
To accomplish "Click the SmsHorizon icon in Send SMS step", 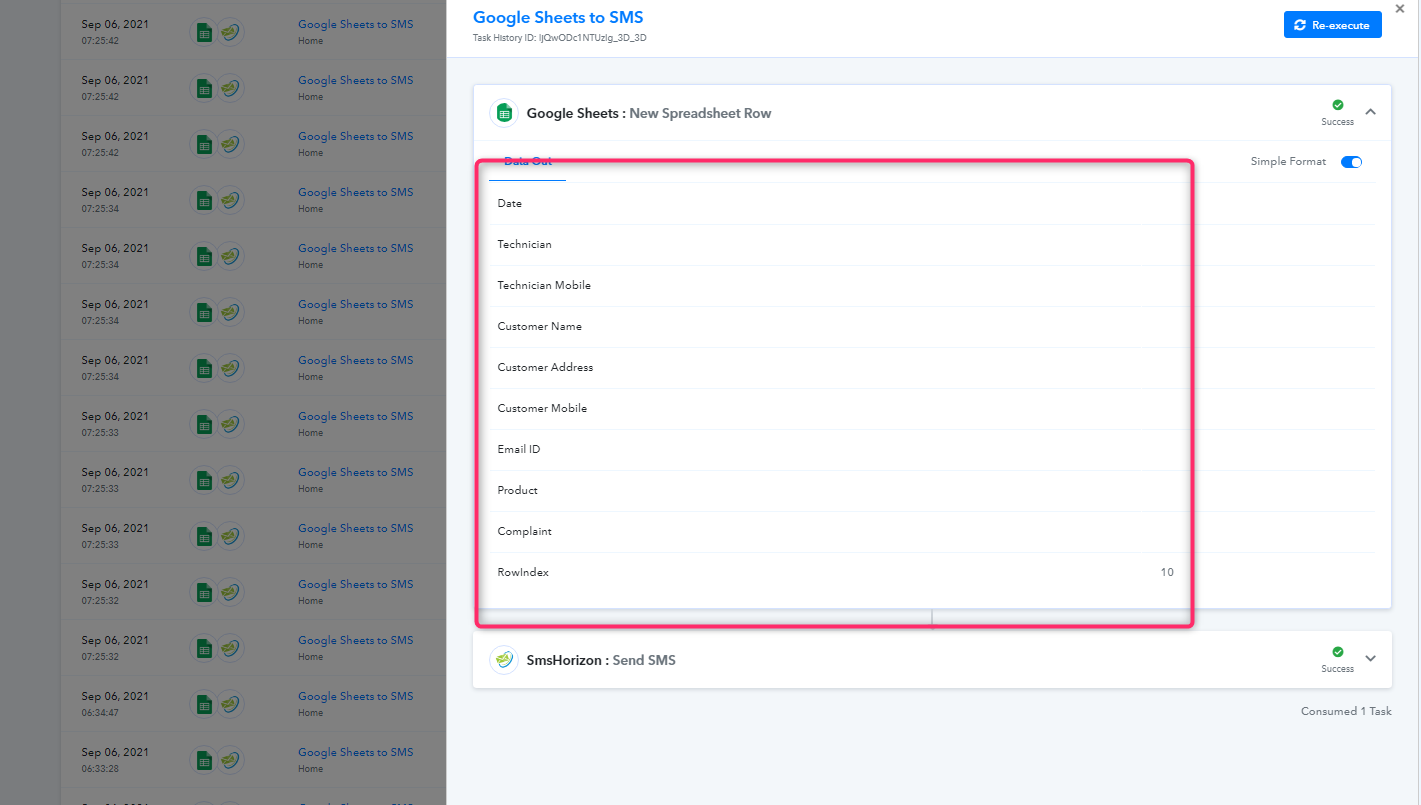I will tap(504, 660).
